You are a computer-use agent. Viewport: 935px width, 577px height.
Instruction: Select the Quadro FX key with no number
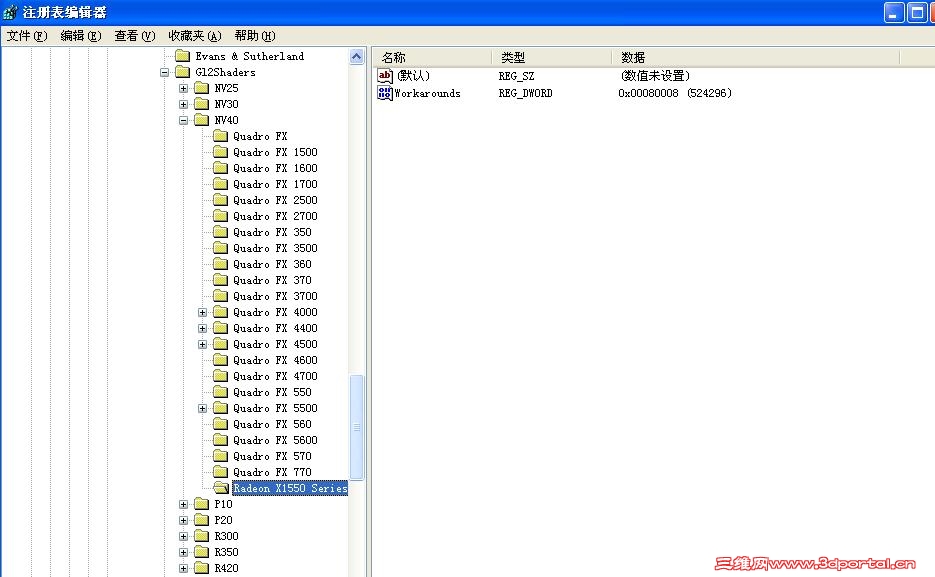point(260,137)
